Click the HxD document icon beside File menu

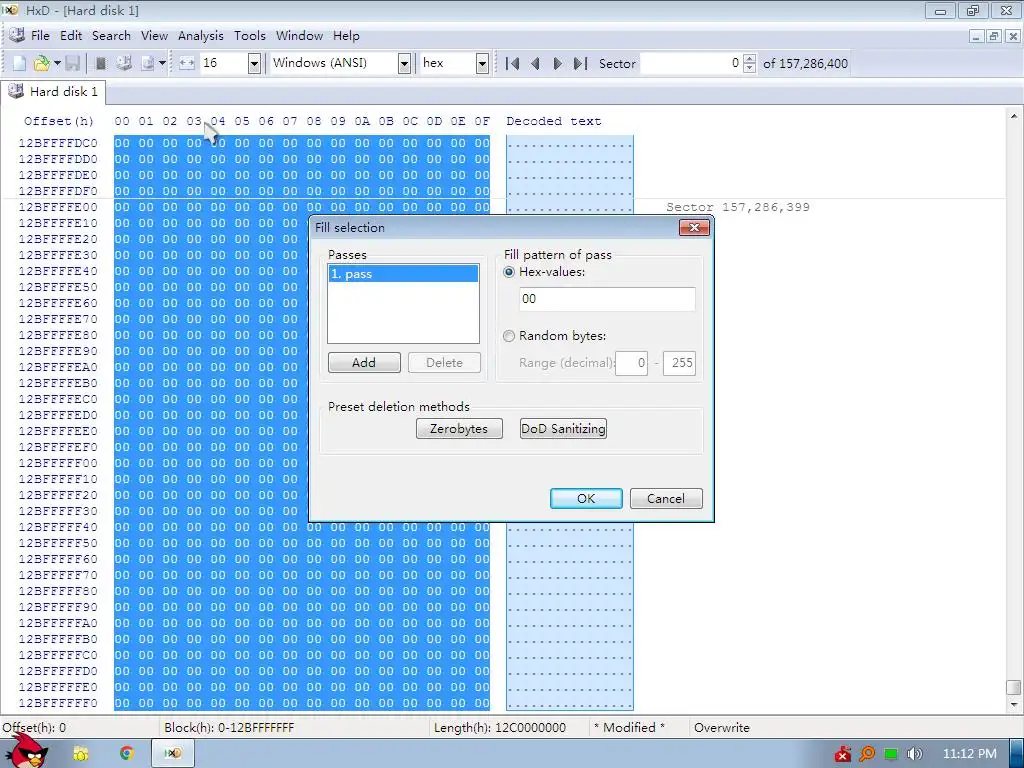[x=16, y=35]
